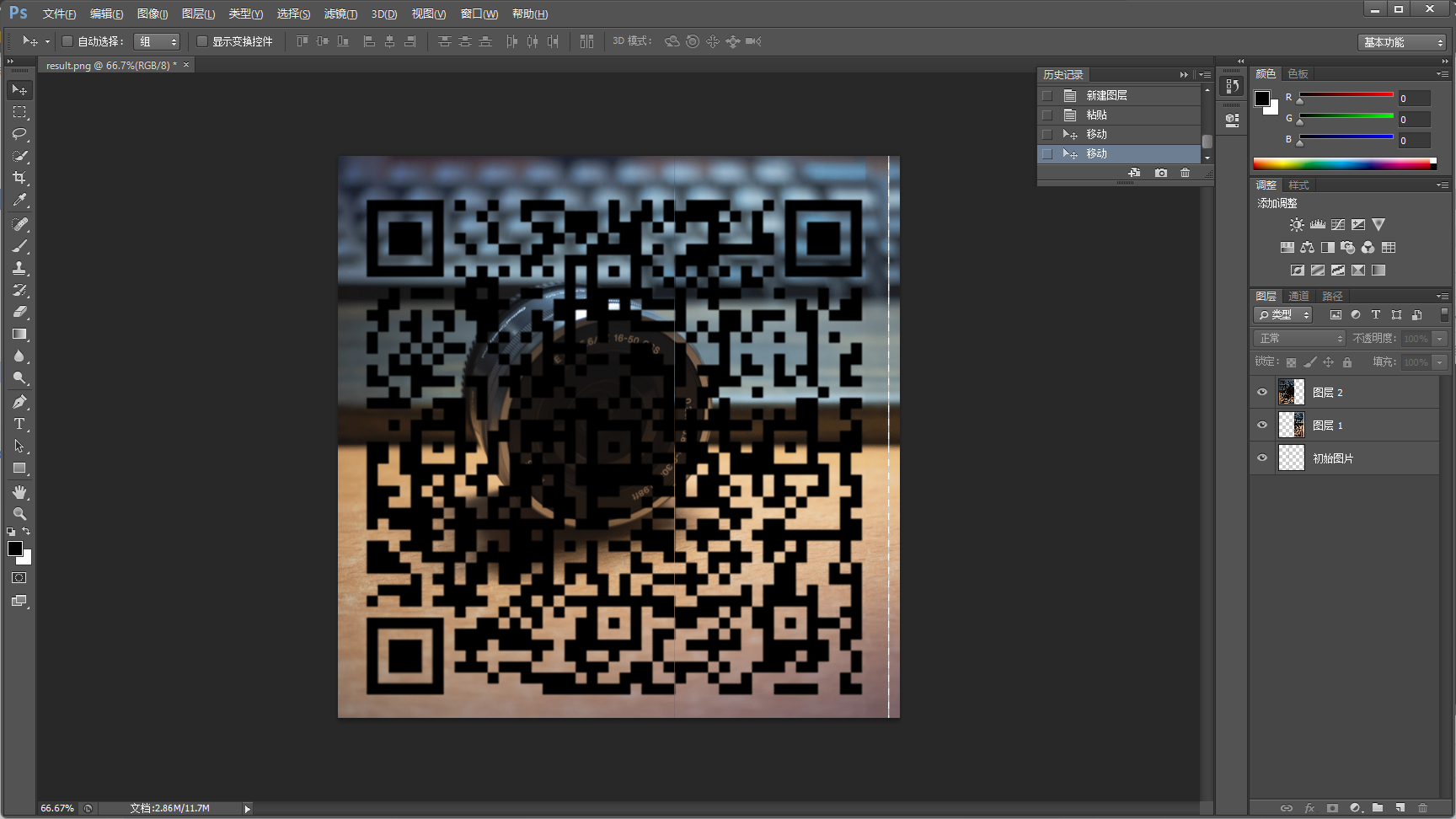The width and height of the screenshot is (1456, 819).
Task: Select the Crop tool
Action: 19,178
